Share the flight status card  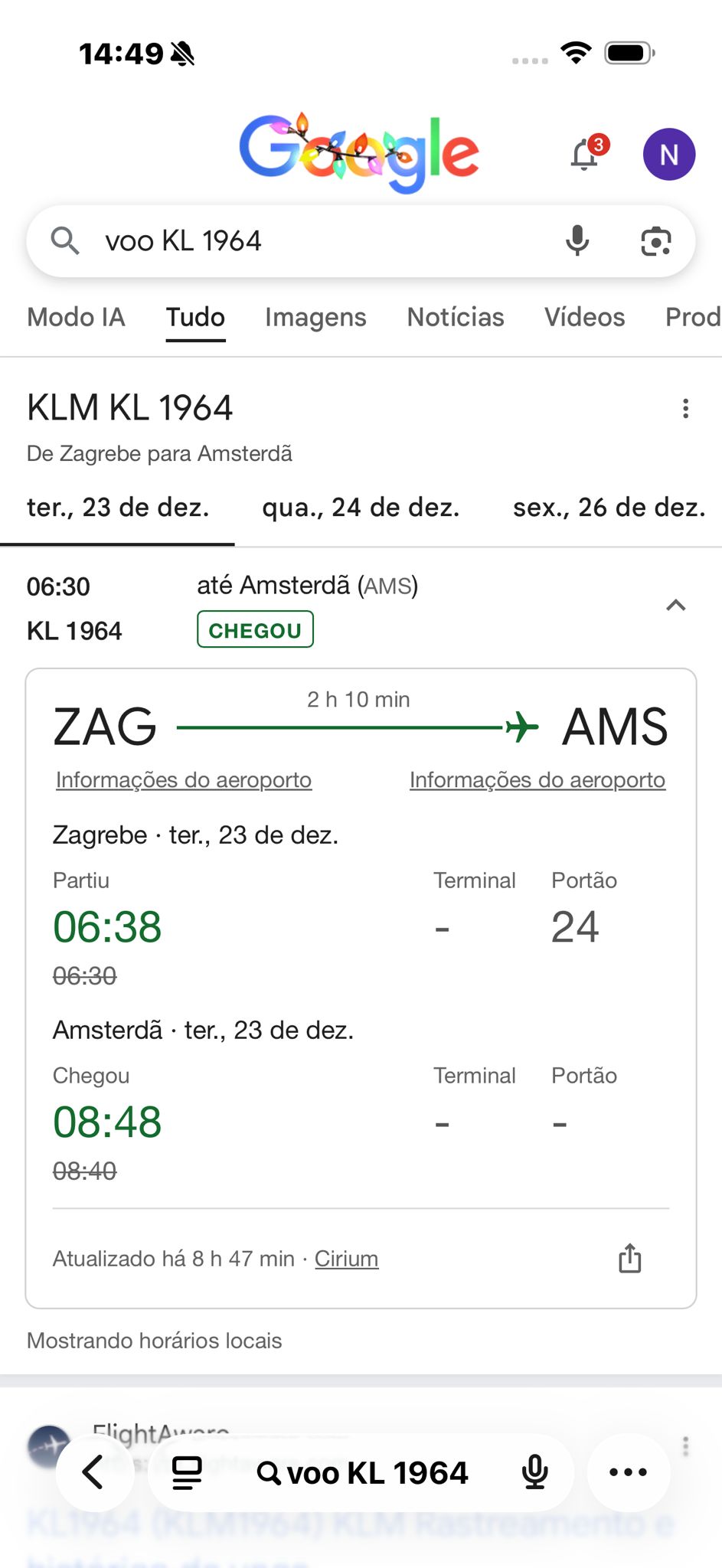(629, 1258)
